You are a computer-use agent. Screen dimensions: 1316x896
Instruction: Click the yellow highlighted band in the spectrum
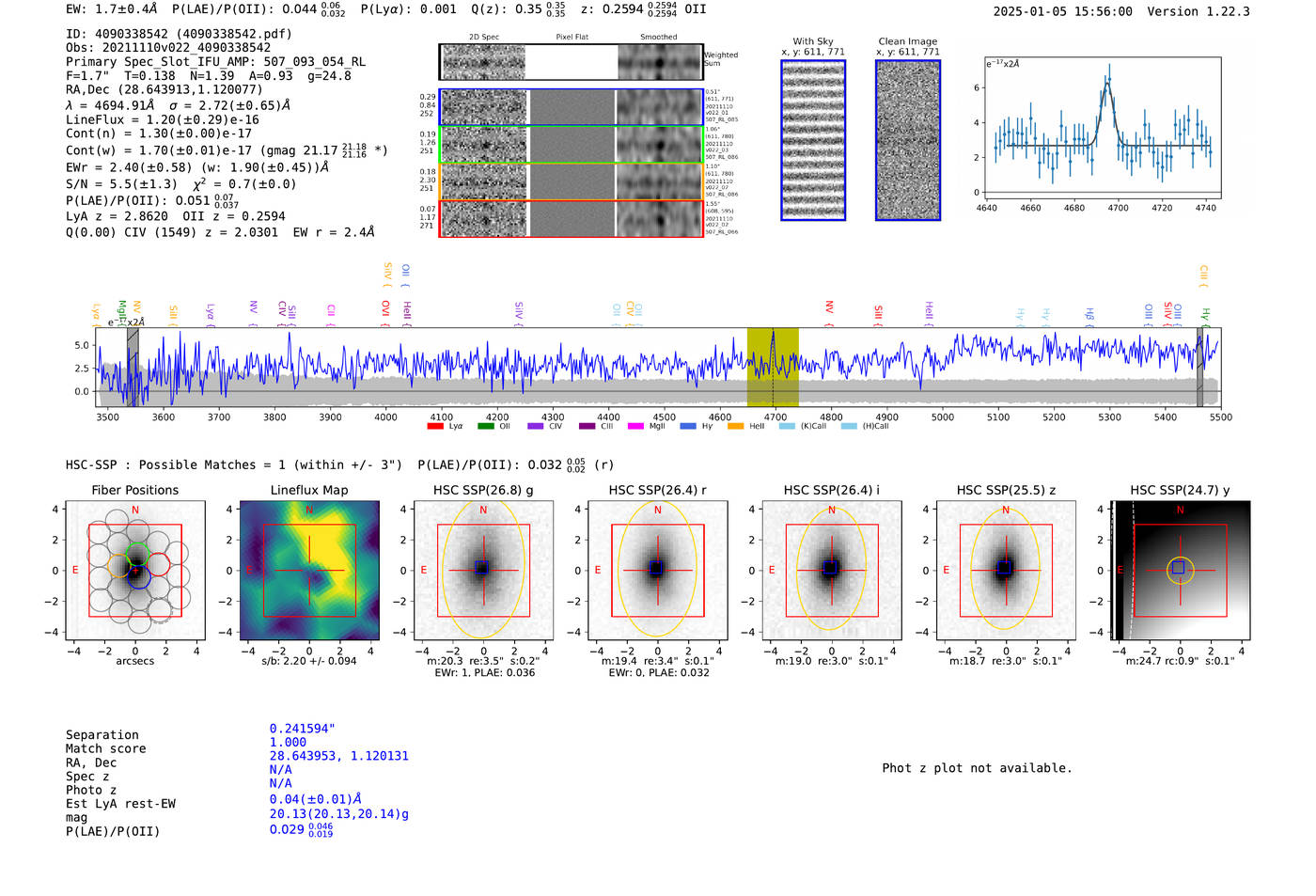(773, 368)
